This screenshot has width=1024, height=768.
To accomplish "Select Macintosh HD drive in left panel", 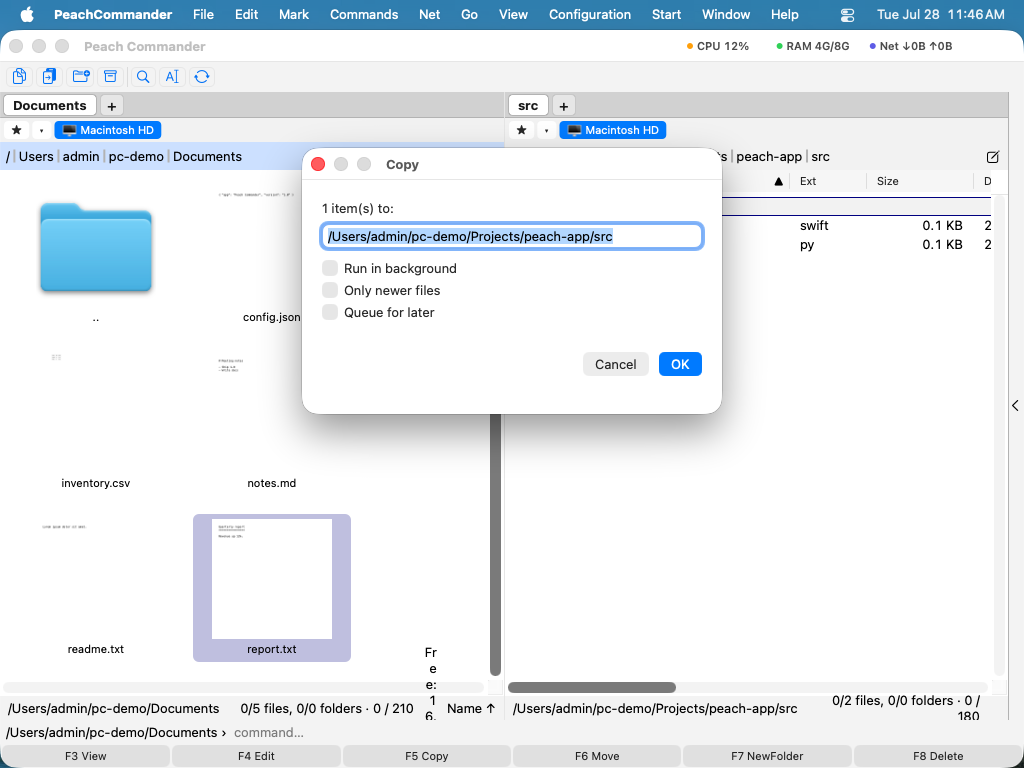I will [x=108, y=130].
